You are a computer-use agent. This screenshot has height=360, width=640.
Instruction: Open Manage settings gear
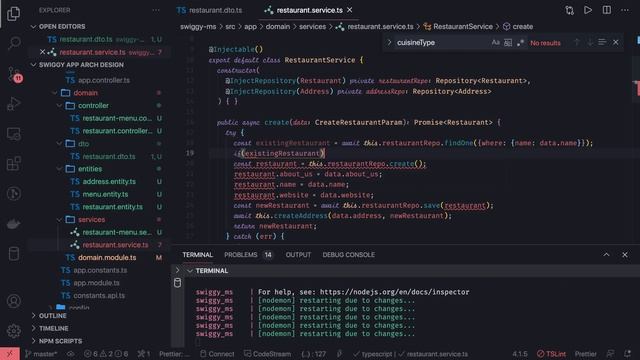point(13,330)
